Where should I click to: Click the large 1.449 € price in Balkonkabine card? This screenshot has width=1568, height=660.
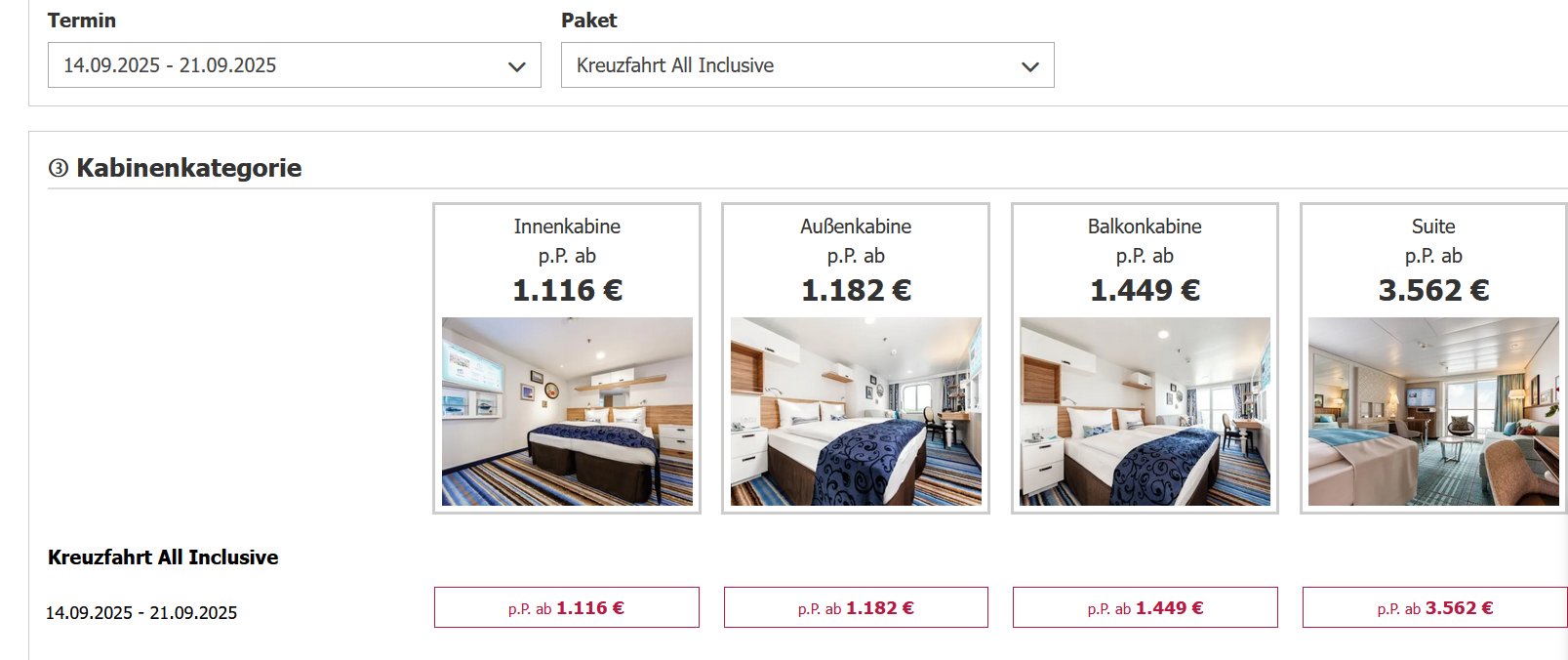[1145, 290]
